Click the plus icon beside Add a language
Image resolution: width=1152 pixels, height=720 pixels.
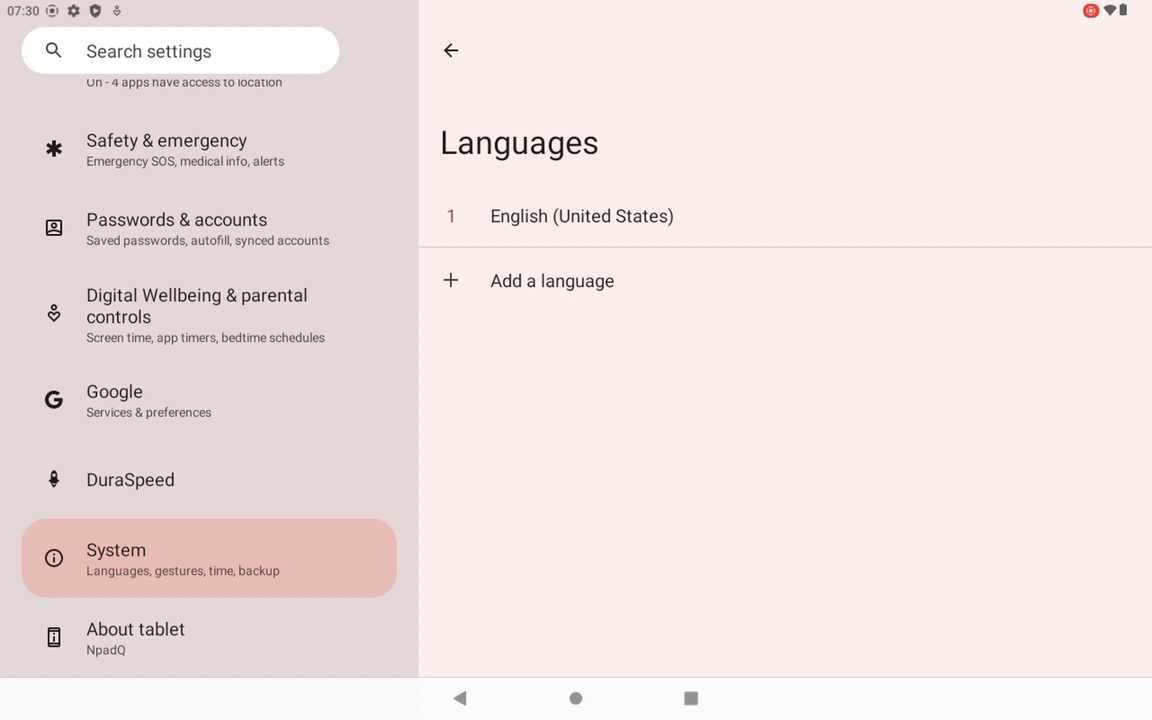pos(450,280)
